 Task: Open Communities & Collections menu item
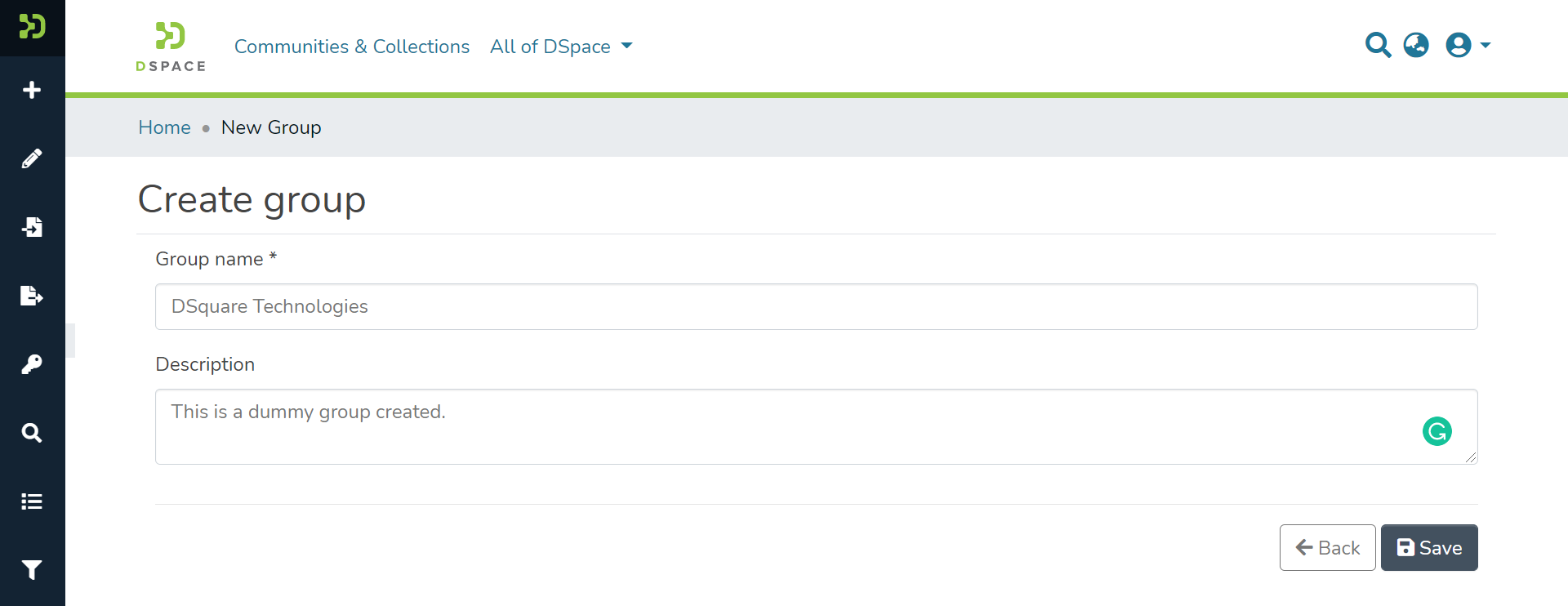tap(352, 47)
